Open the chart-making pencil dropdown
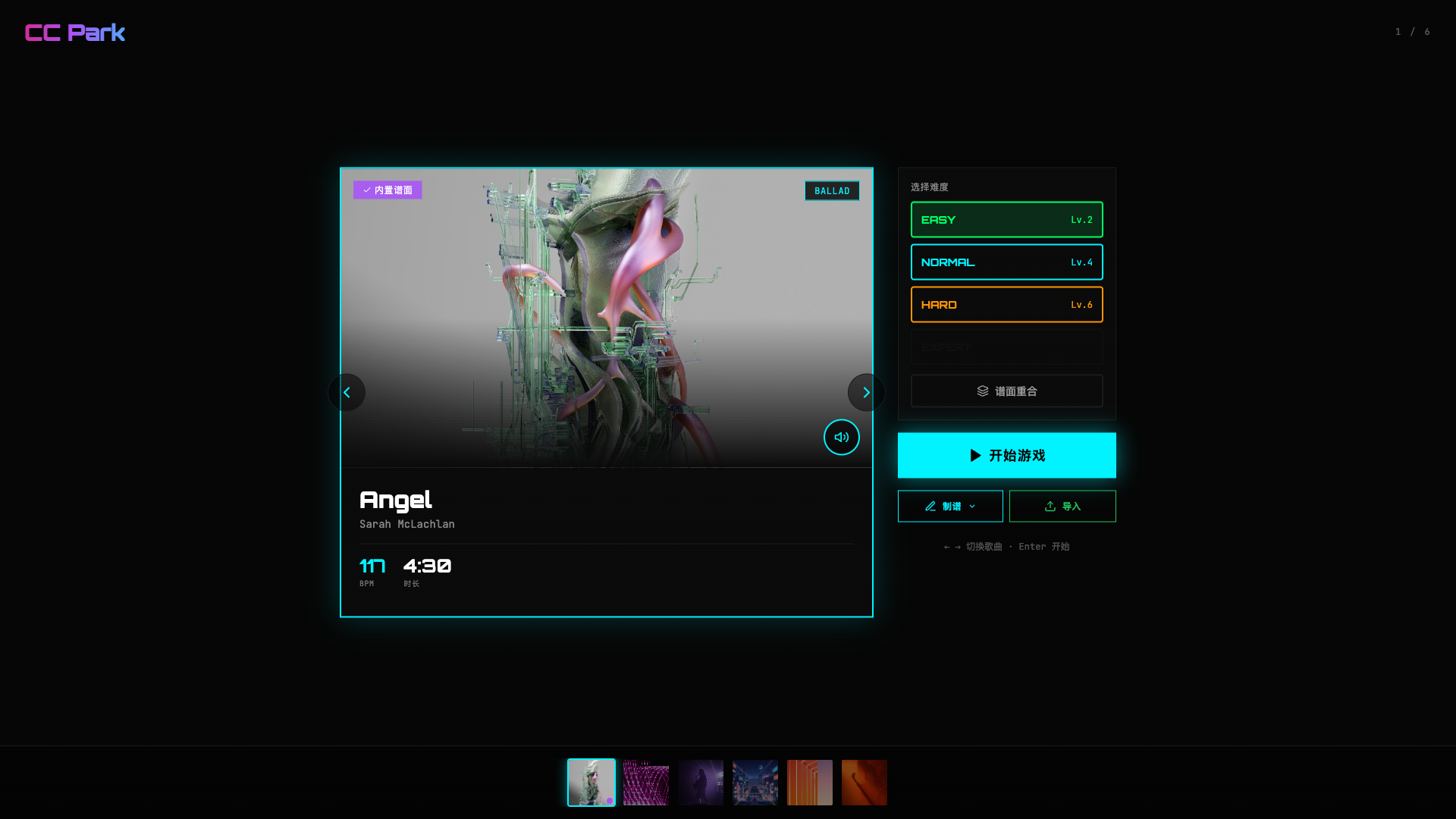The height and width of the screenshot is (819, 1456). 943,507
